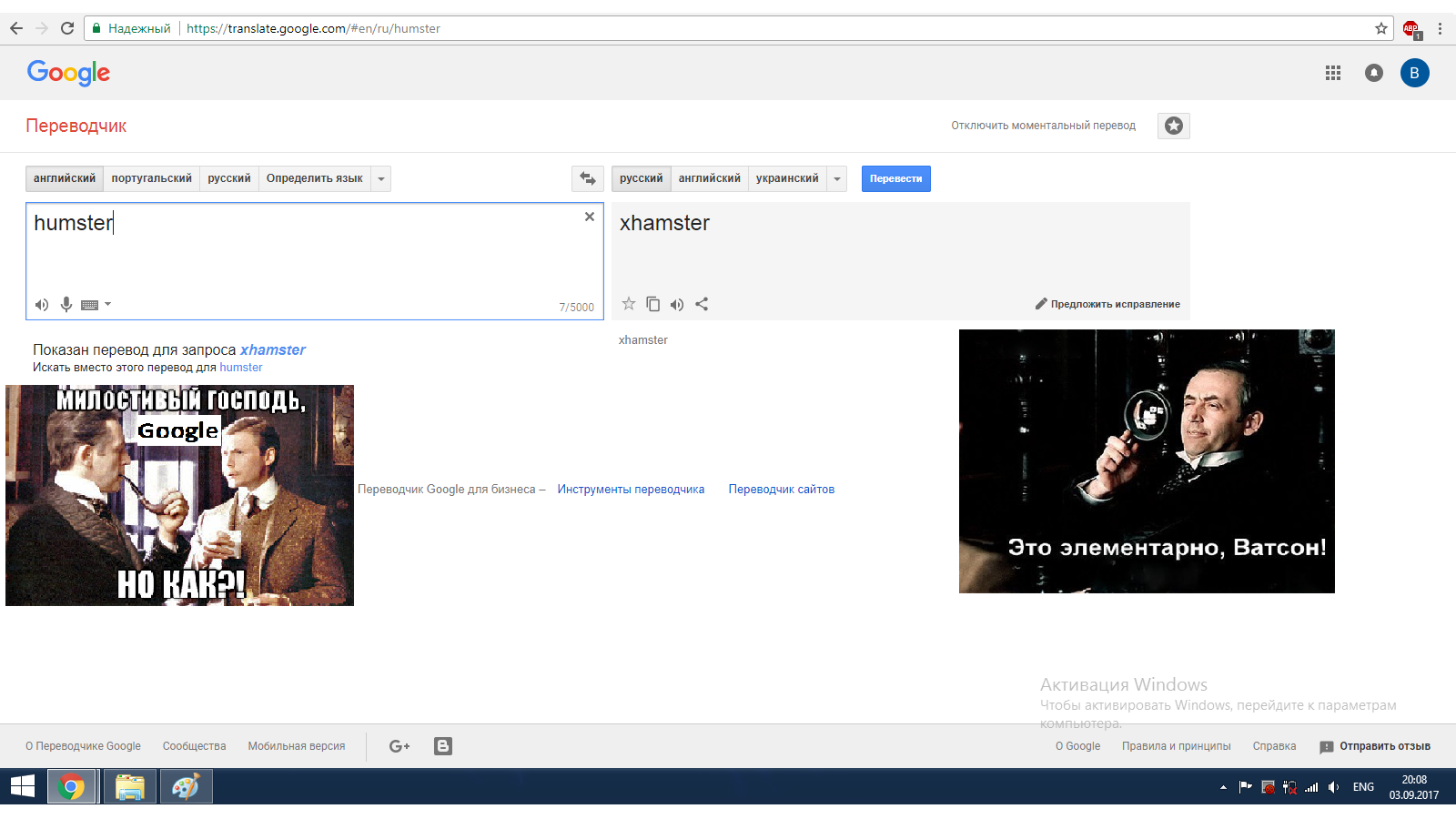
Task: Click the browser forward arrow
Action: tap(42, 28)
